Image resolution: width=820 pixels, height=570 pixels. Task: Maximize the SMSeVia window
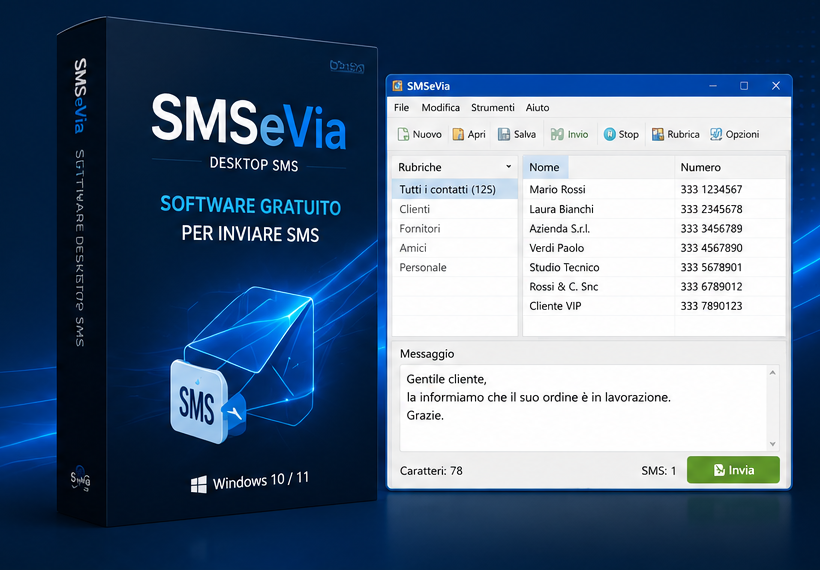click(x=744, y=86)
